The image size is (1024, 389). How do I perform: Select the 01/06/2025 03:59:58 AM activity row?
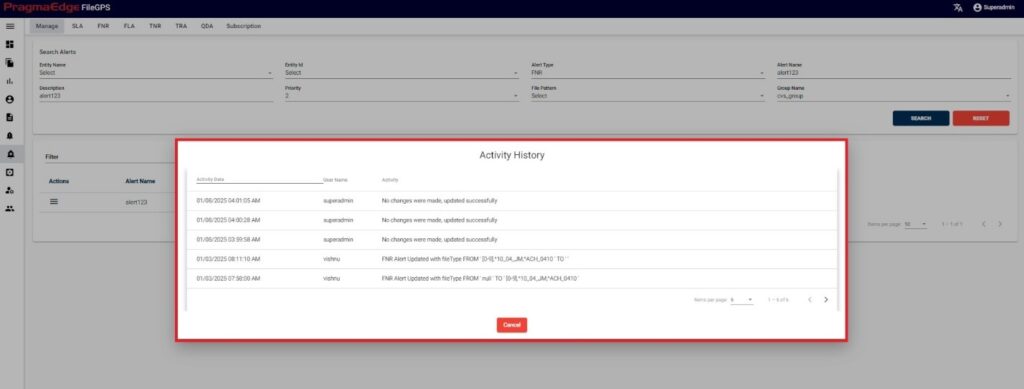[x=511, y=240]
